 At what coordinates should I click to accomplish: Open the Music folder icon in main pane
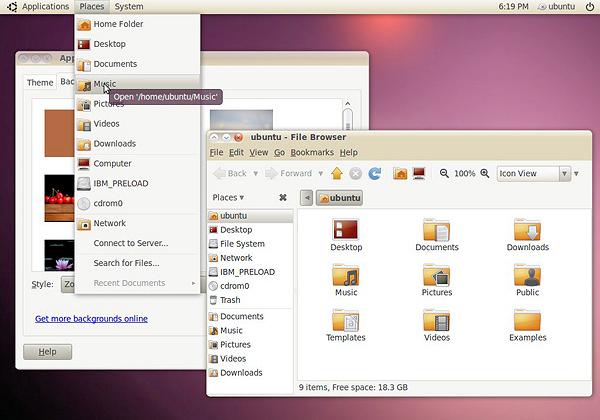(x=346, y=275)
